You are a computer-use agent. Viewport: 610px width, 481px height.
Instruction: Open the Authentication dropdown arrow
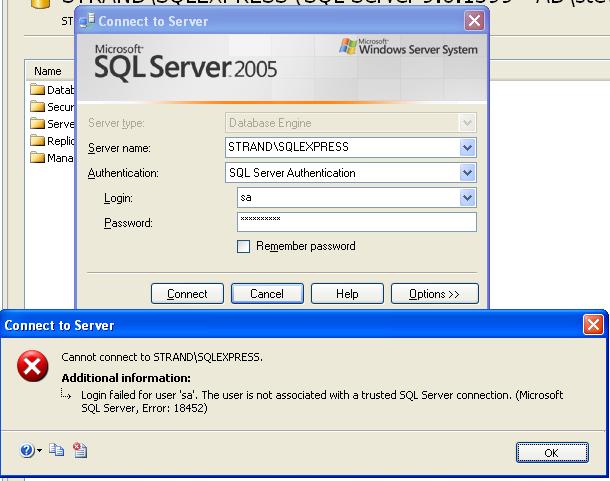tap(467, 173)
